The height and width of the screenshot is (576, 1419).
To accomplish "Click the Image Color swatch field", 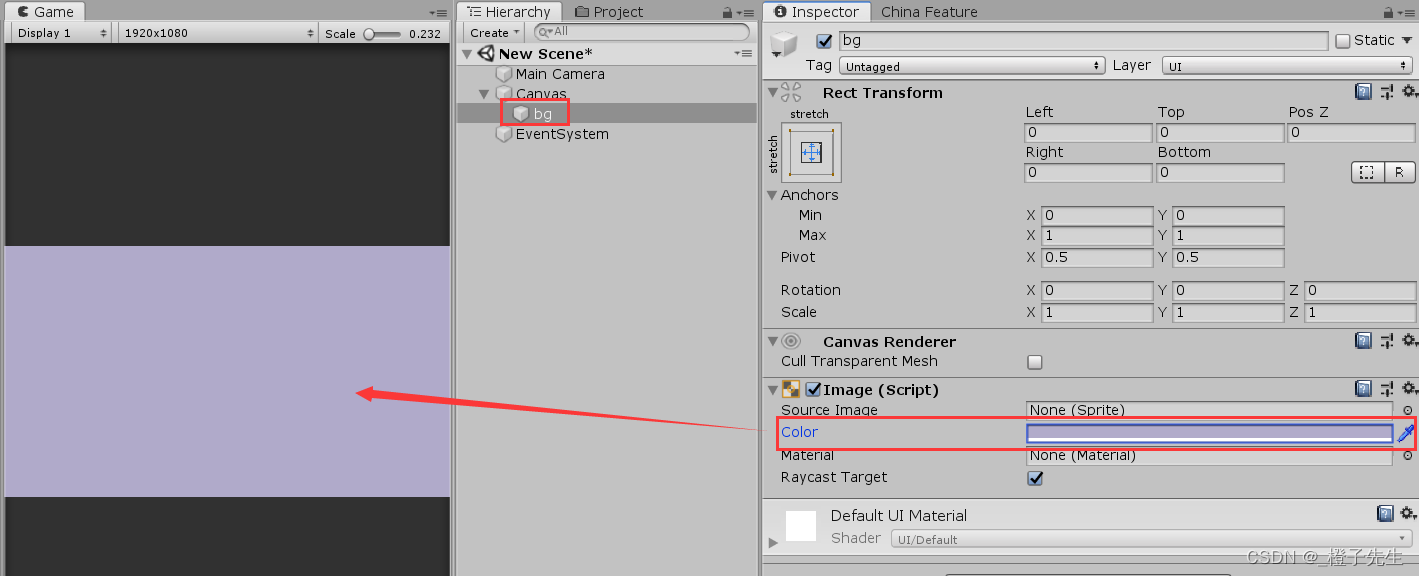I will click(1210, 433).
